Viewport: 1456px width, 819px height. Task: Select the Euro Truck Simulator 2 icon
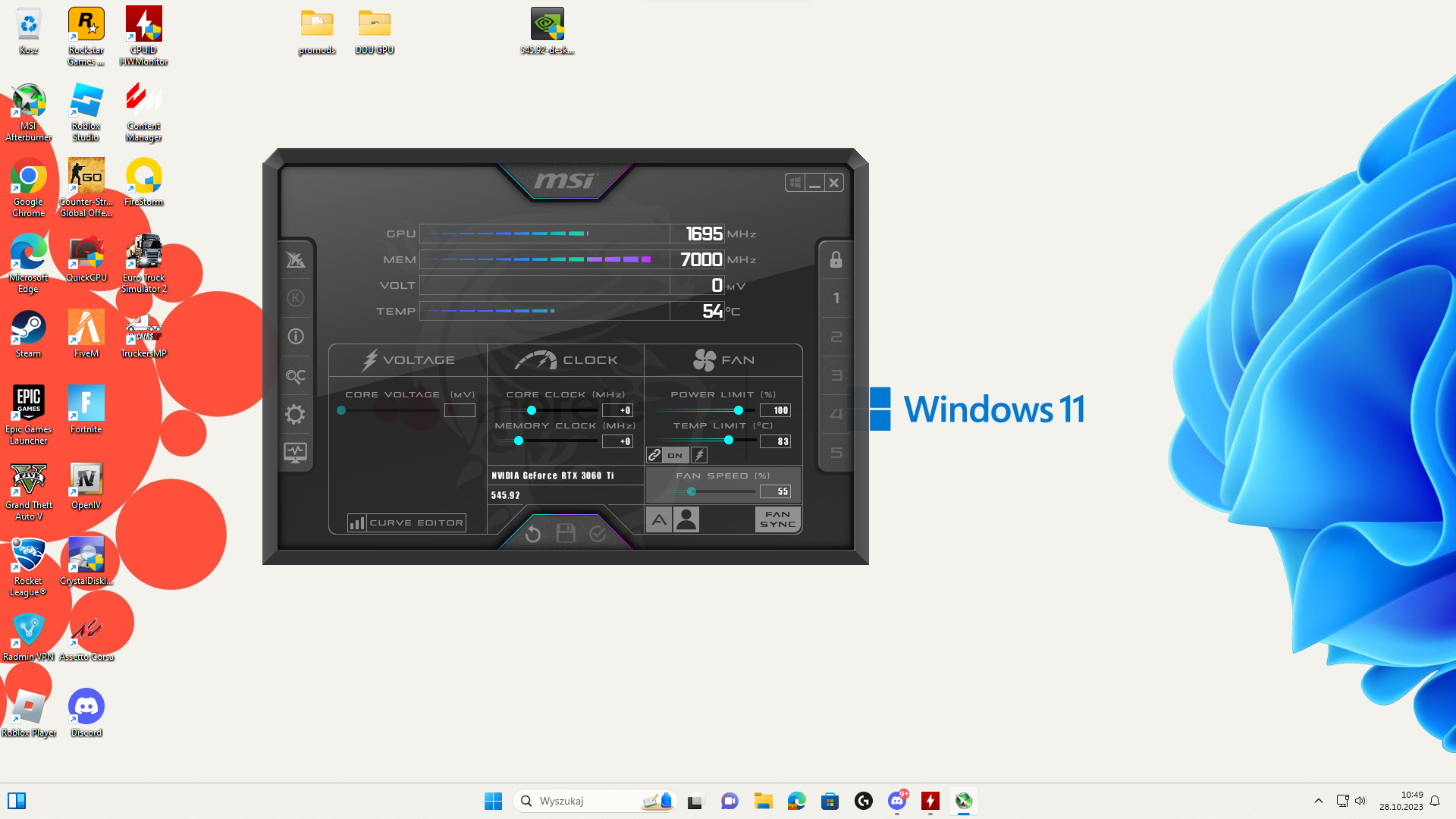[x=143, y=263]
